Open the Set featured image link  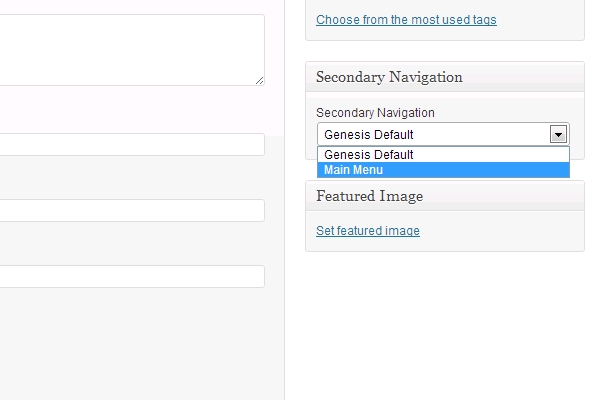[368, 231]
